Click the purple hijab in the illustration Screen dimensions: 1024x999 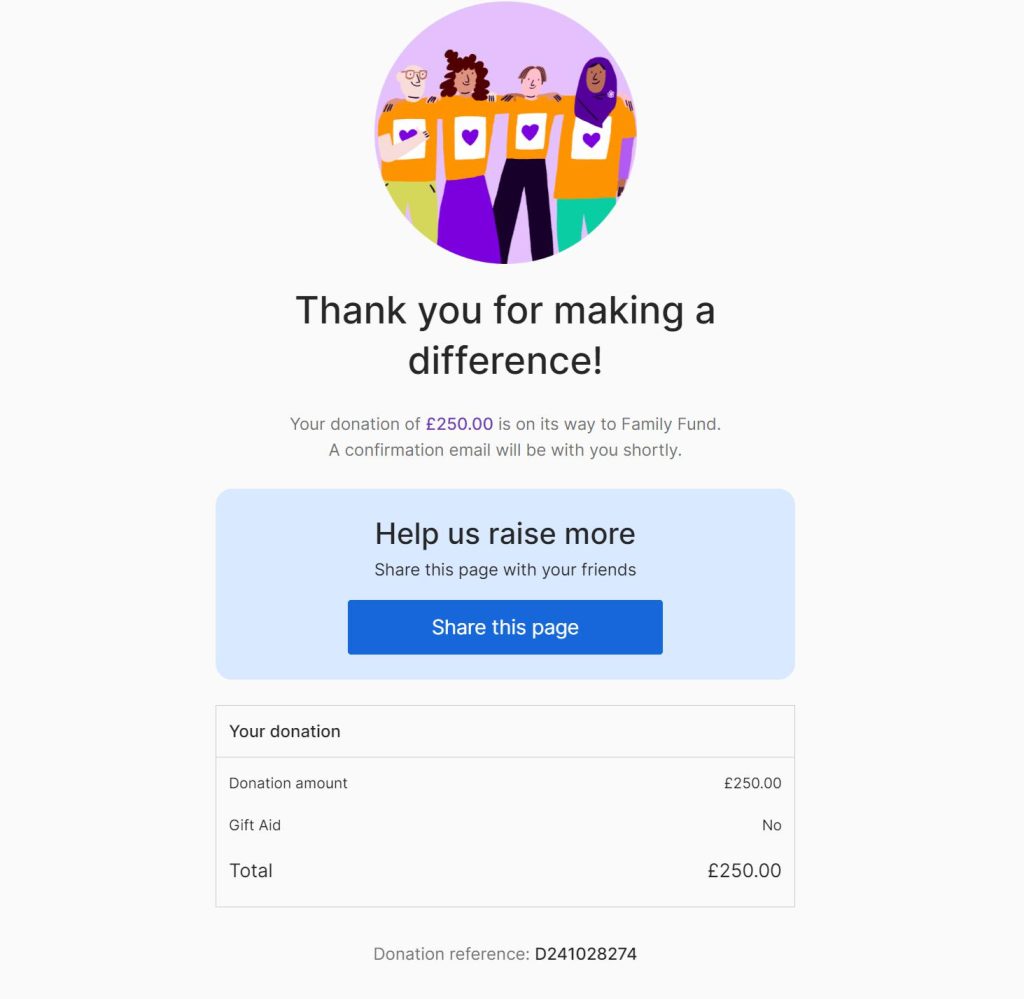[598, 90]
